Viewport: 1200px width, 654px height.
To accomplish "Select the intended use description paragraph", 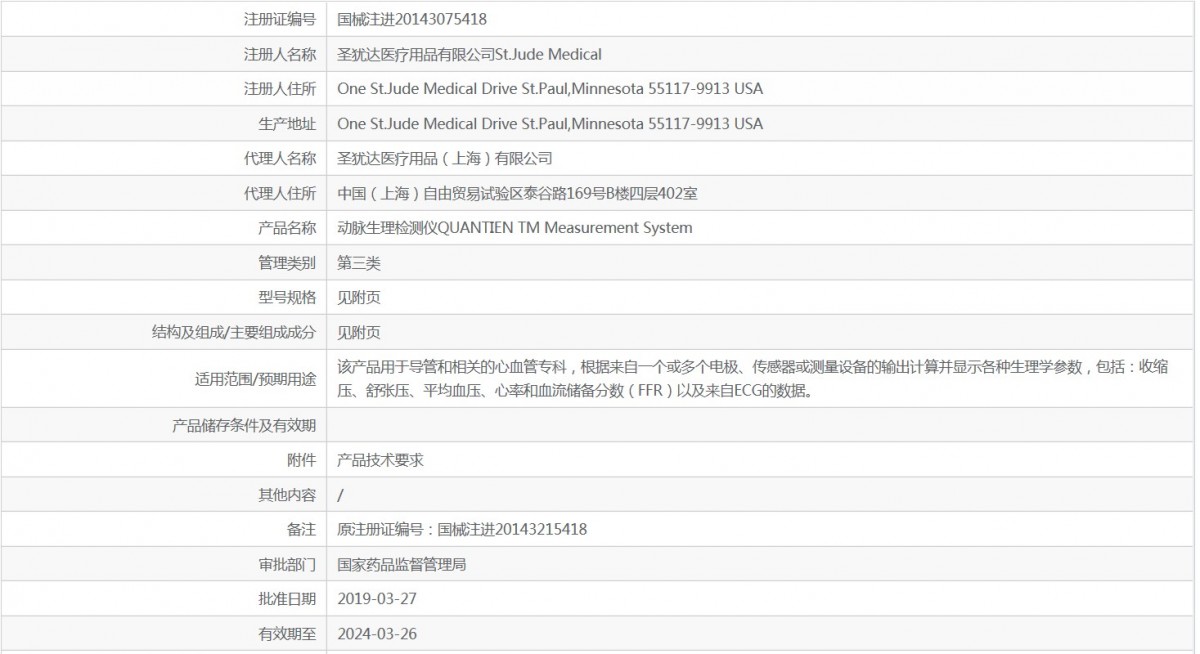I will coord(753,379).
